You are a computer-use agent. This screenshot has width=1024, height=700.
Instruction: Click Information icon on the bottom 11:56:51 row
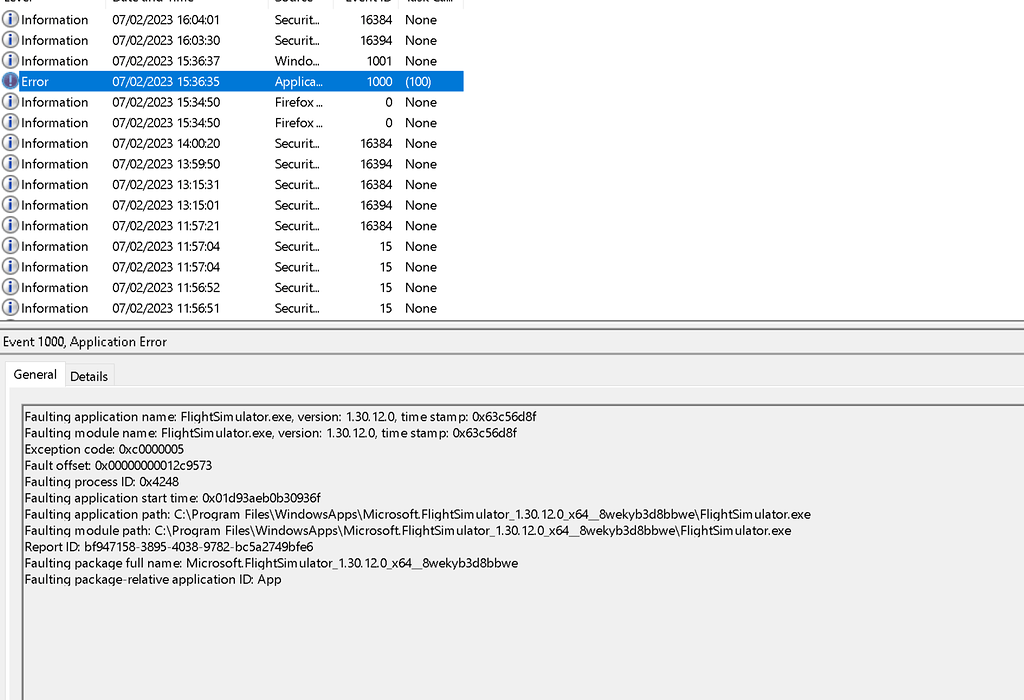(x=10, y=307)
